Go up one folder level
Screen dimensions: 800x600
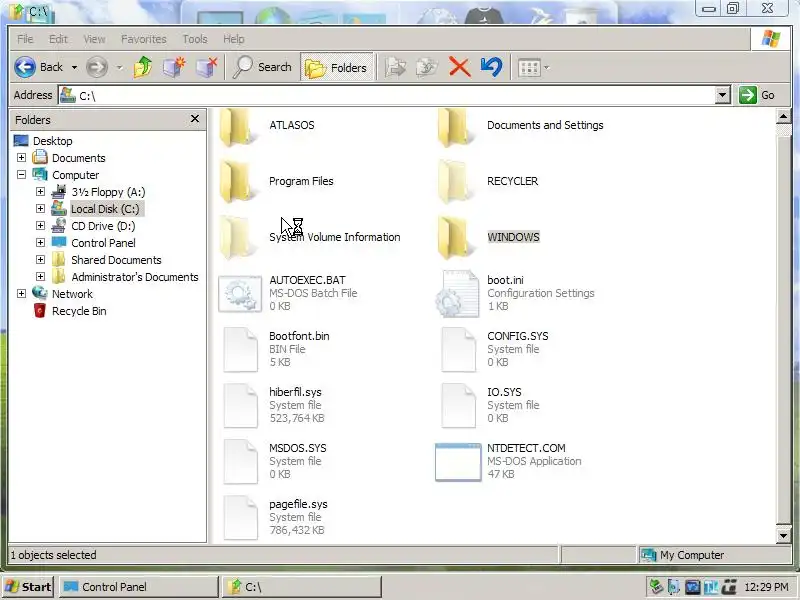[x=143, y=67]
